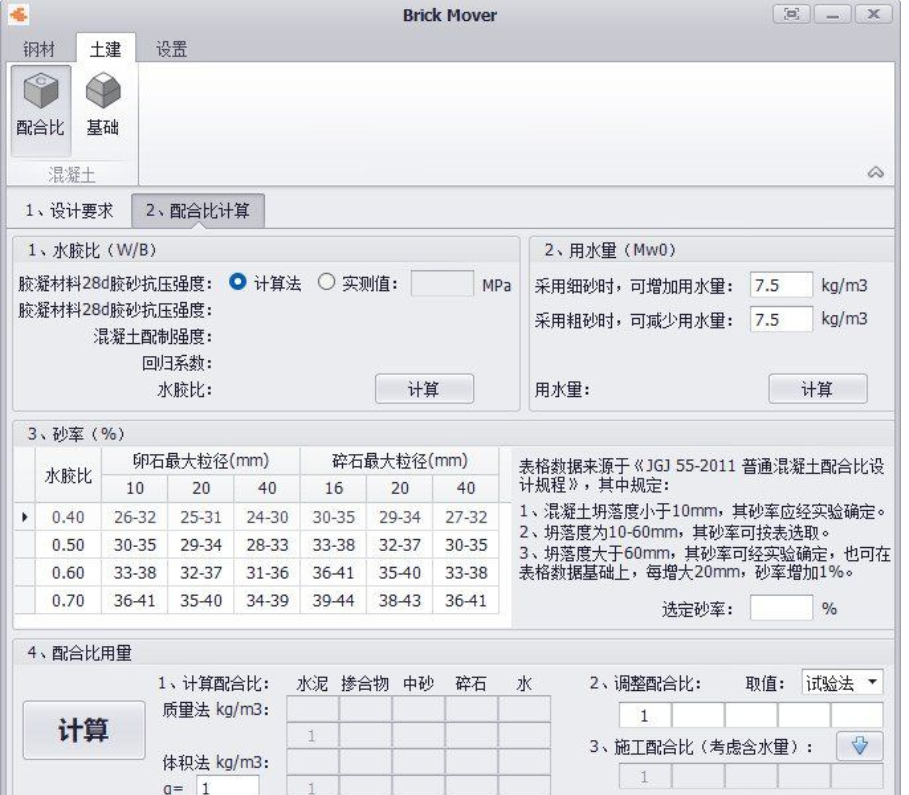Click the 0.50 water-binder ratio cell
Screen dimensions: 909x795
(x=68, y=544)
